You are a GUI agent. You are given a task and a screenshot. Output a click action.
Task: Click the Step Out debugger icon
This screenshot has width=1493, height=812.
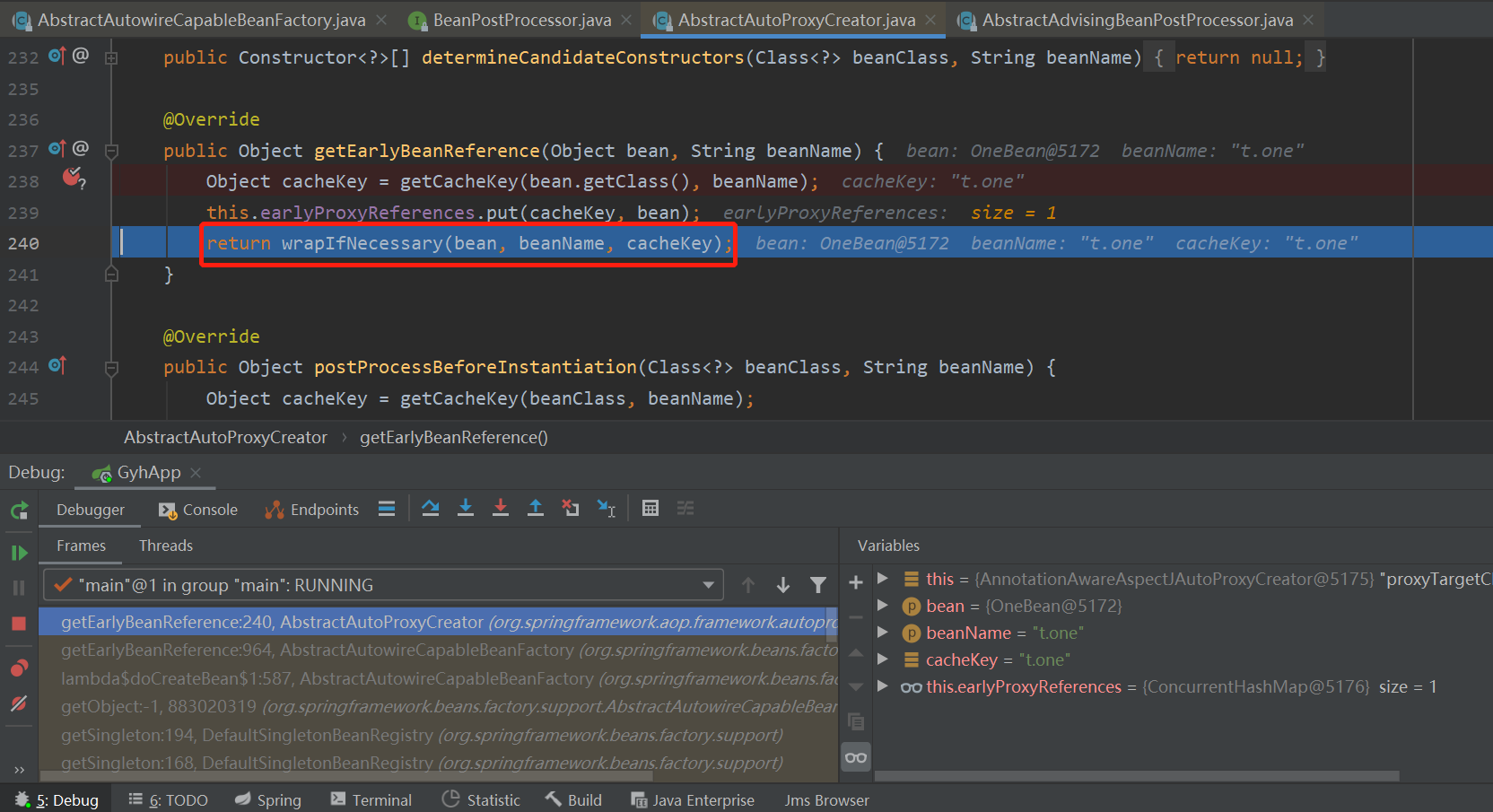pos(536,508)
